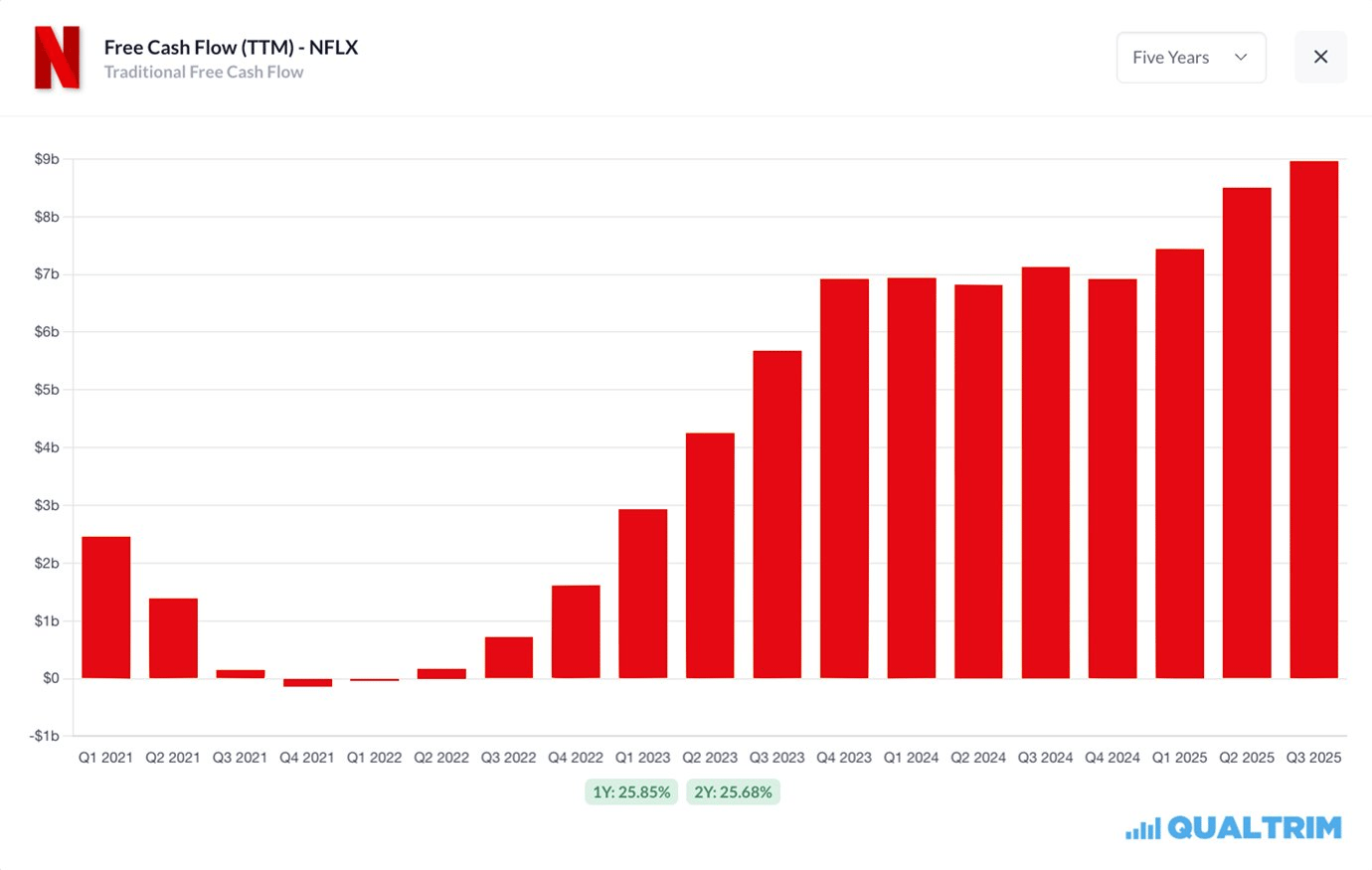
Task: Select the Q1 2021 bar
Action: (x=106, y=608)
